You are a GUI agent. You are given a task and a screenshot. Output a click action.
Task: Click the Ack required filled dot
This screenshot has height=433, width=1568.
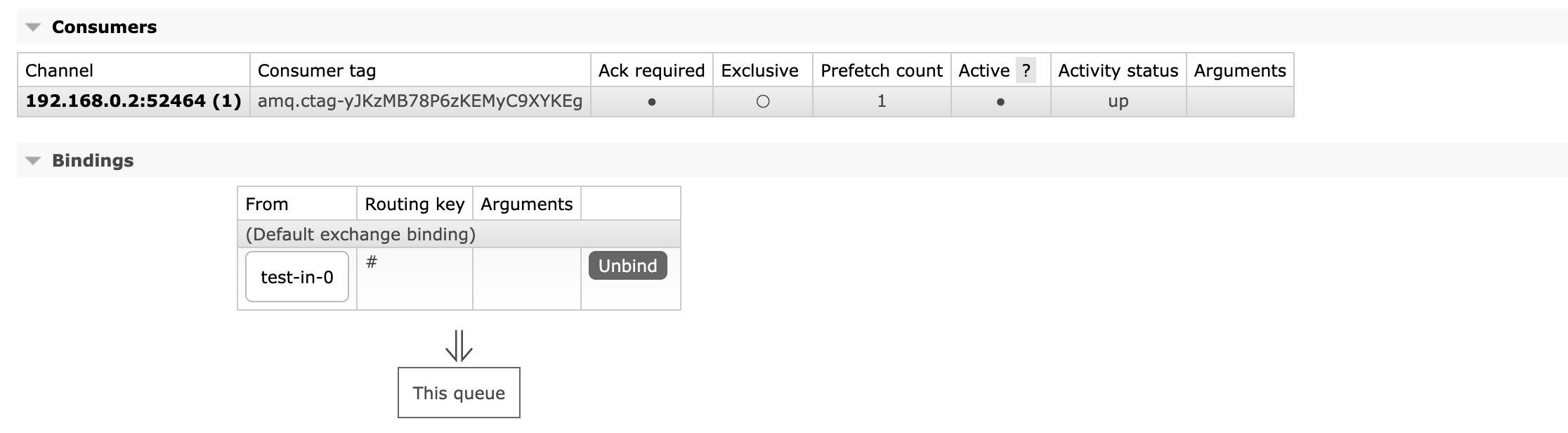pos(652,102)
